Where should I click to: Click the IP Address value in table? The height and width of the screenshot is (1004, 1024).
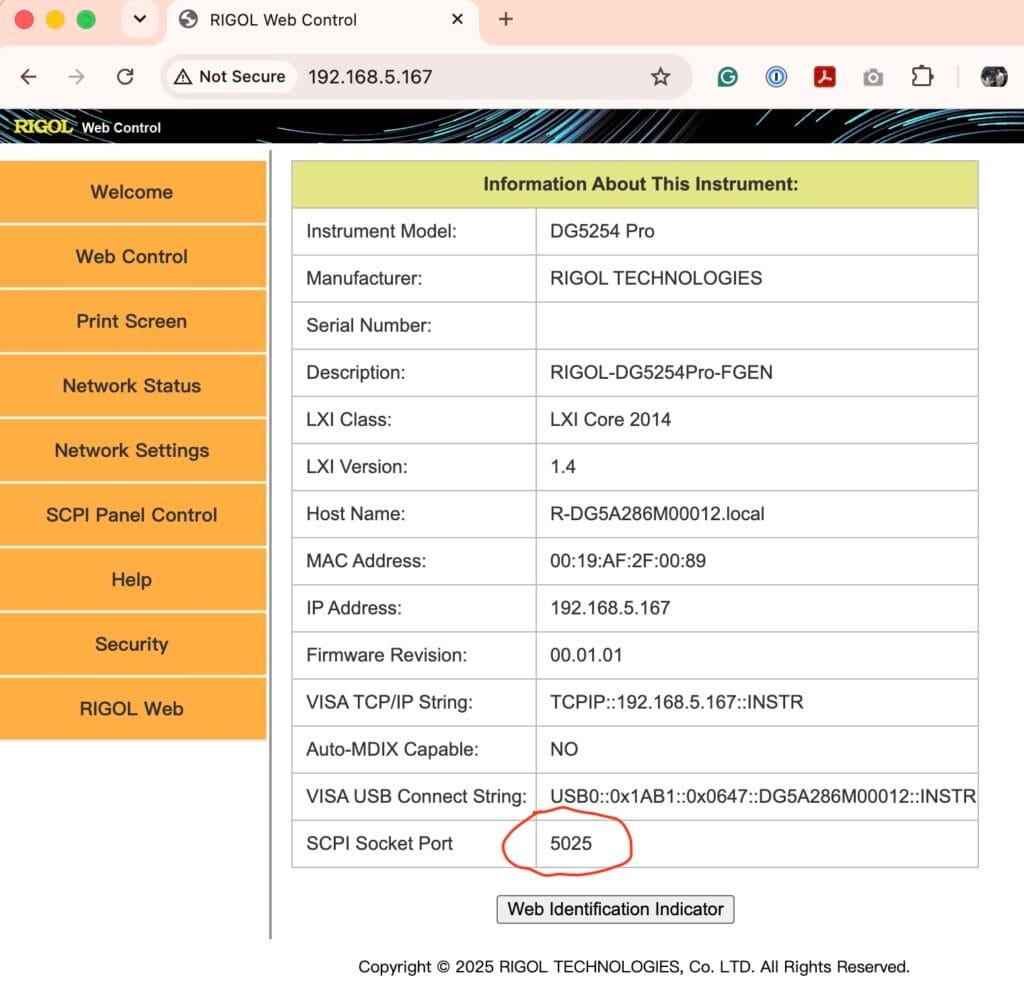[x=610, y=608]
